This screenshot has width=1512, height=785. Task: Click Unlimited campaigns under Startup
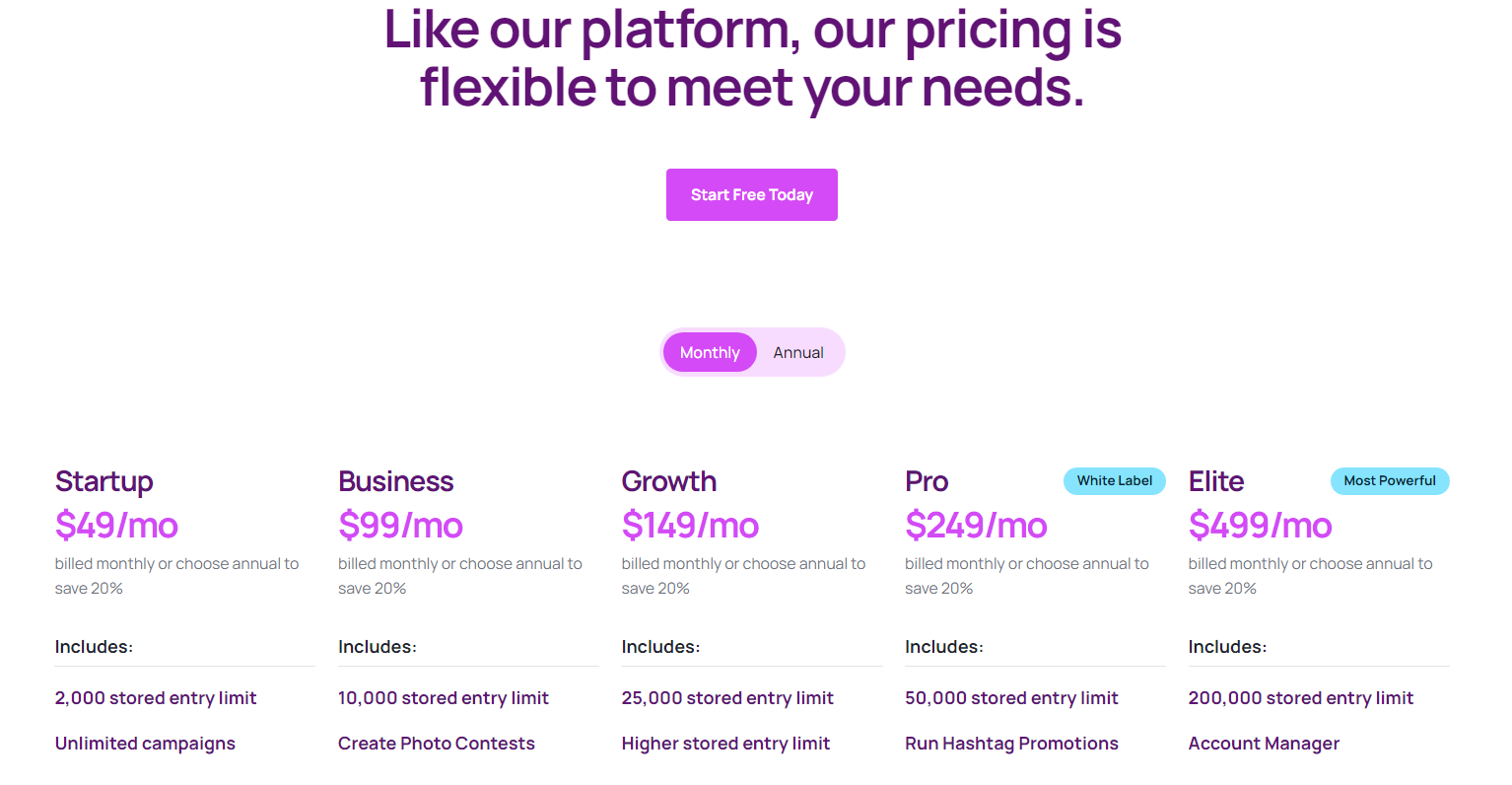click(145, 743)
